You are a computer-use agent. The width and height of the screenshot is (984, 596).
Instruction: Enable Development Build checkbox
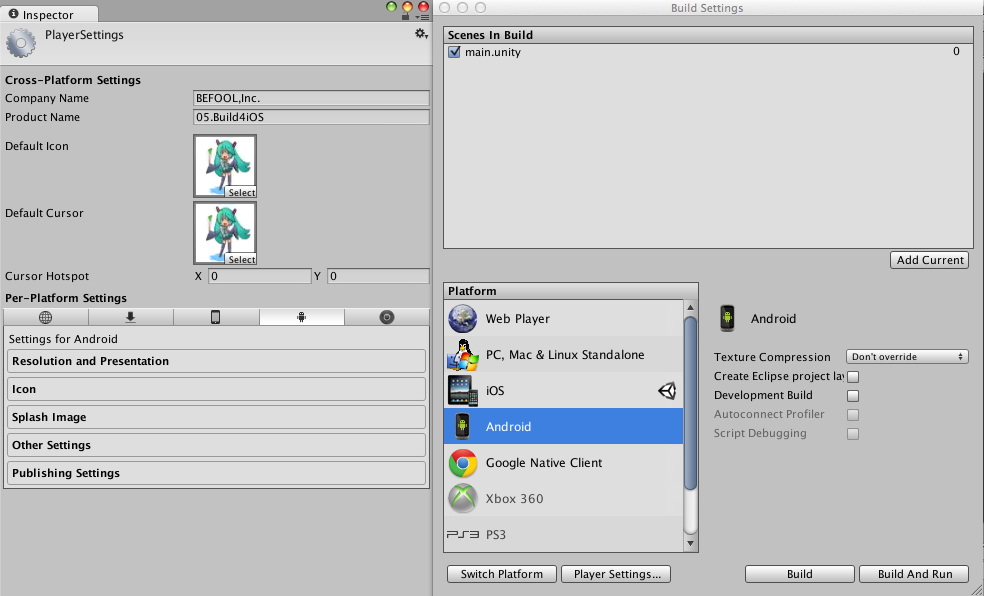[x=853, y=396]
